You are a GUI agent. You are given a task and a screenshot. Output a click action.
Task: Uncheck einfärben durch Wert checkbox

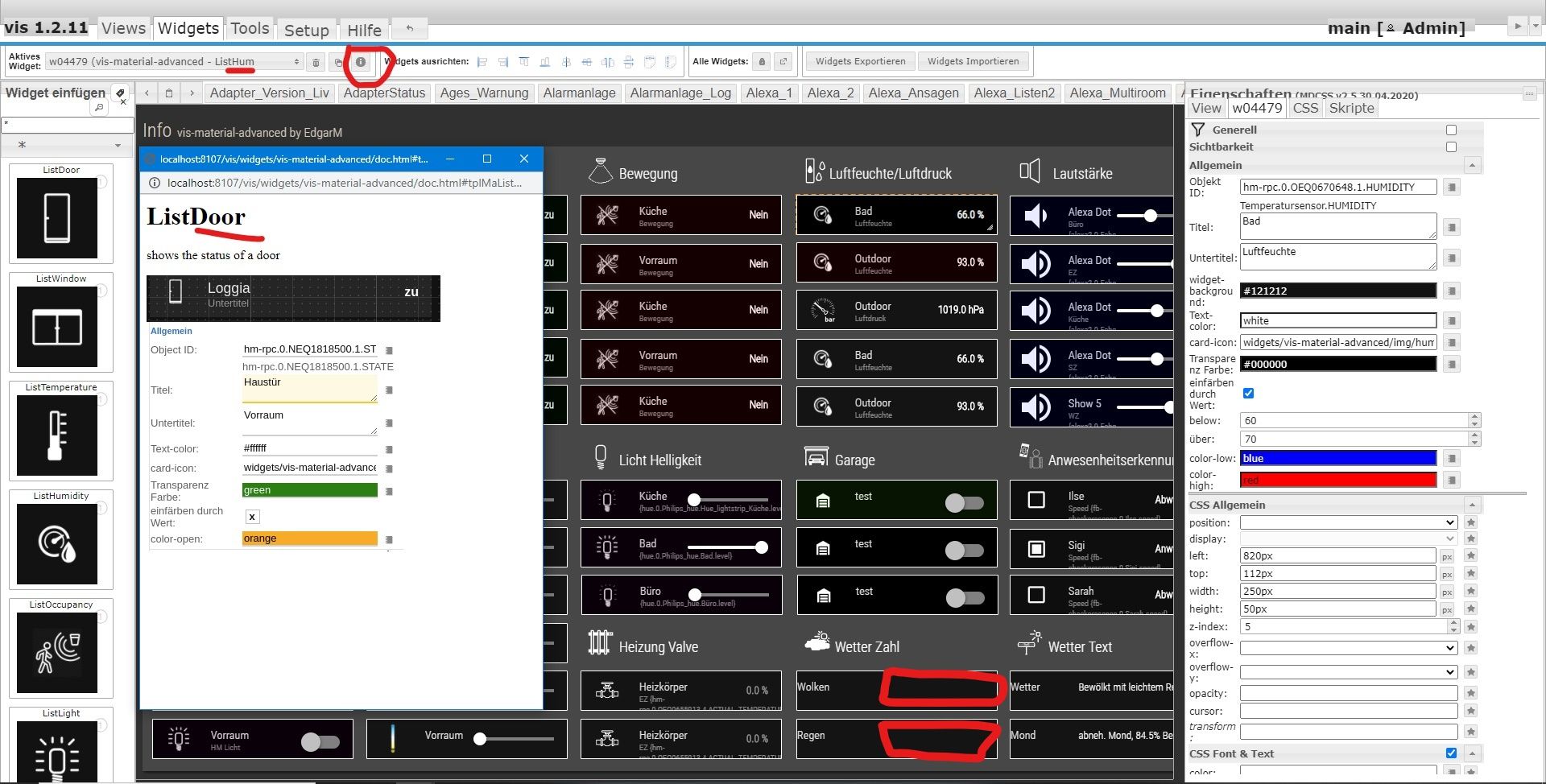tap(1248, 394)
